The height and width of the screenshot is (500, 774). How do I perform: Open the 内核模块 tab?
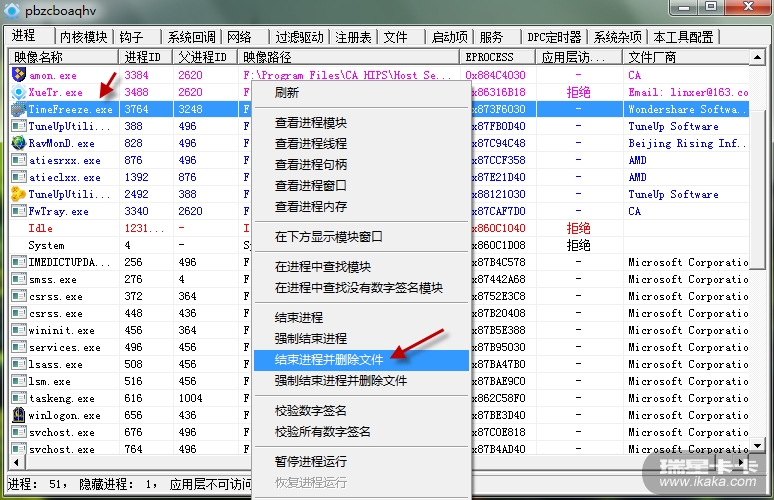tap(83, 37)
